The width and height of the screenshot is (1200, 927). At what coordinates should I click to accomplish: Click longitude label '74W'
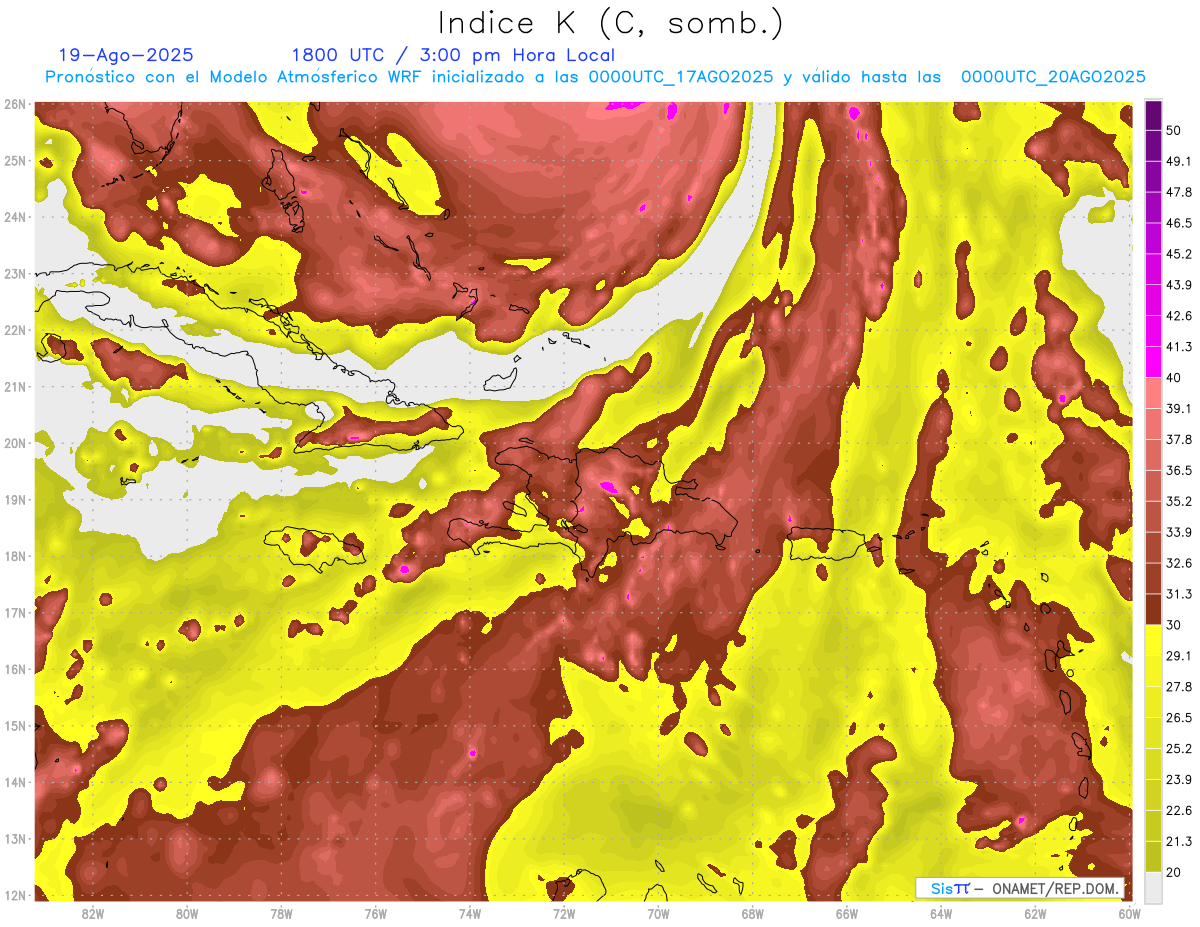coord(470,913)
